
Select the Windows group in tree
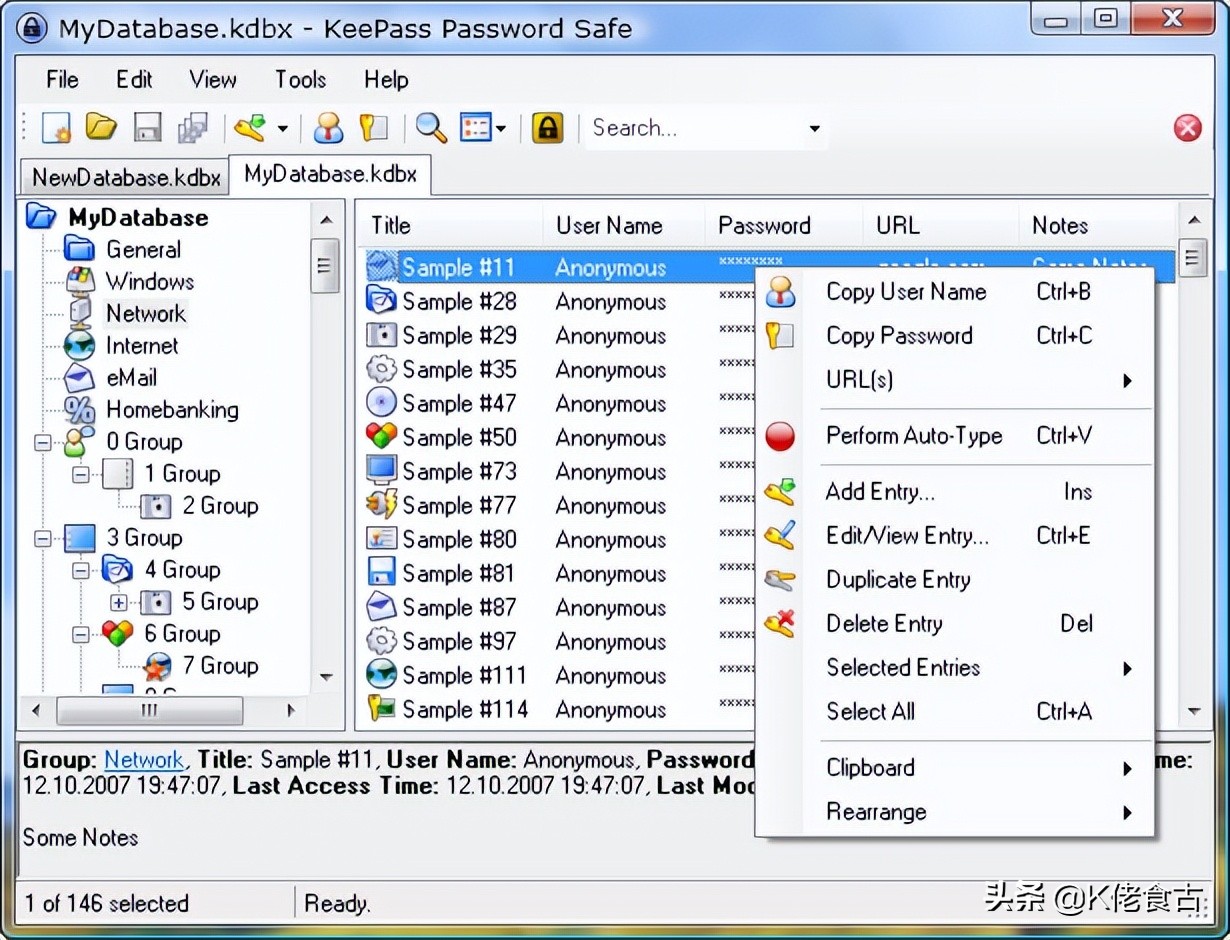150,282
